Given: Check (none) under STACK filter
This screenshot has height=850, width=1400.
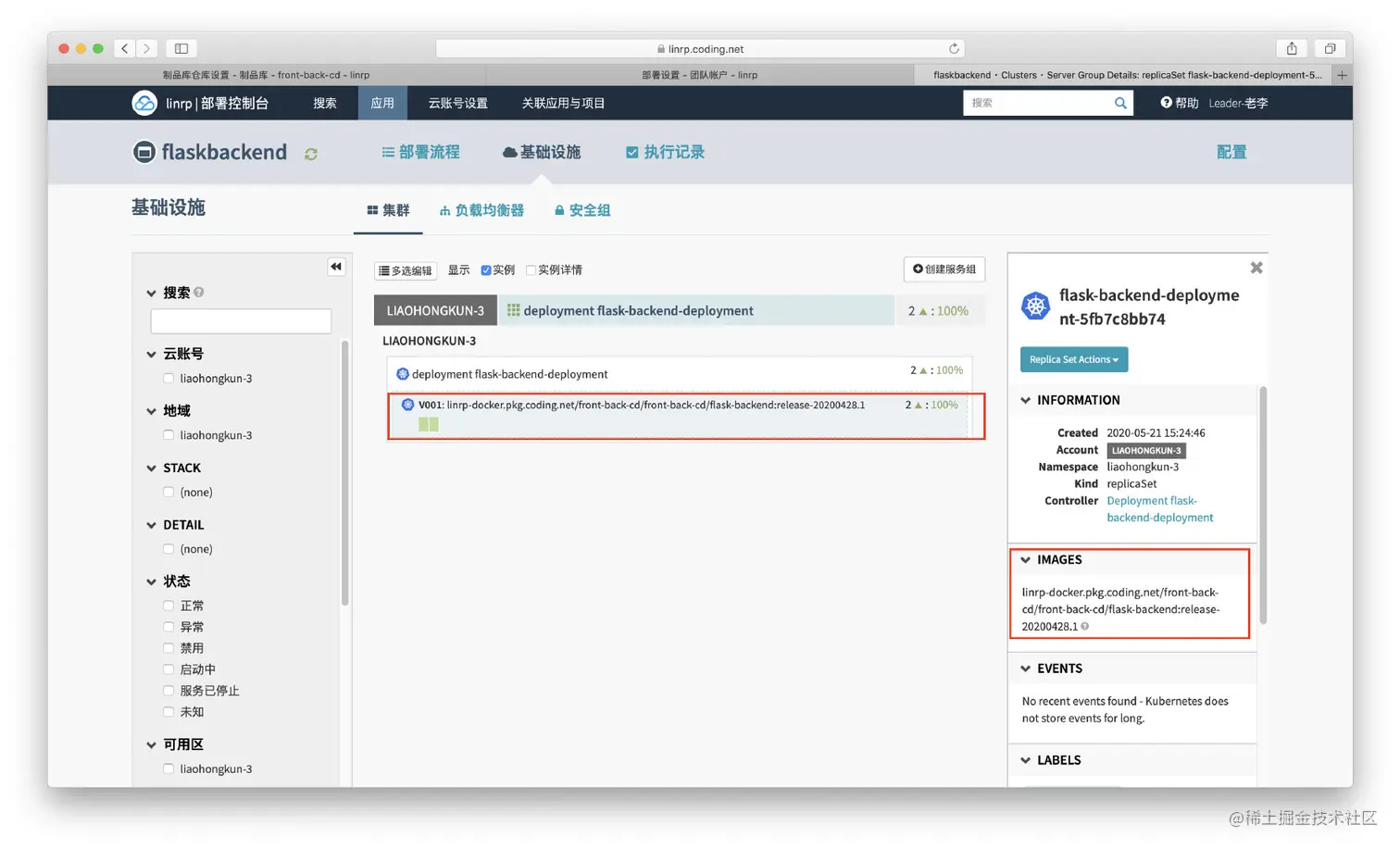Looking at the screenshot, I should point(169,492).
